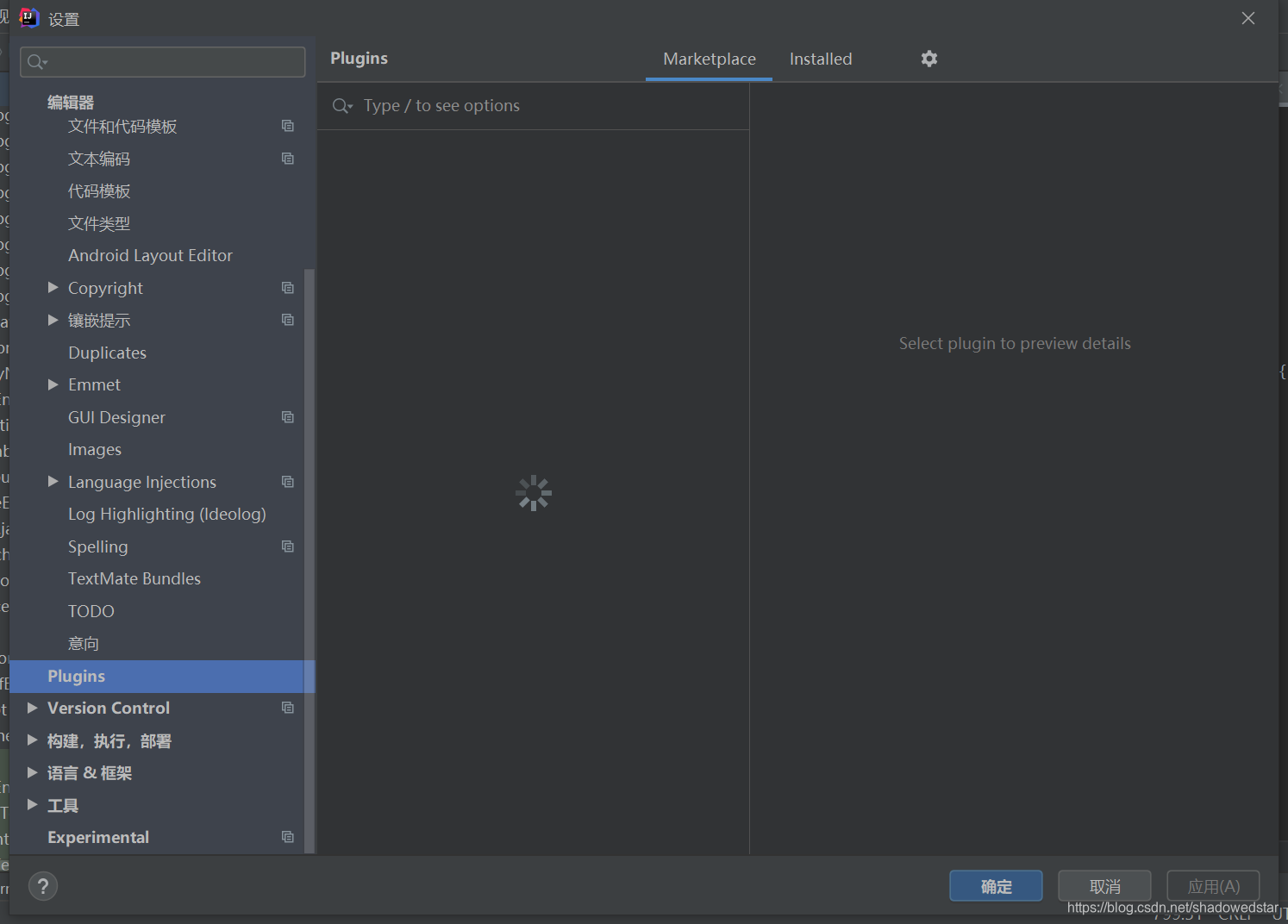The height and width of the screenshot is (924, 1288).
Task: Open GUI Designer settings
Action: tap(116, 417)
